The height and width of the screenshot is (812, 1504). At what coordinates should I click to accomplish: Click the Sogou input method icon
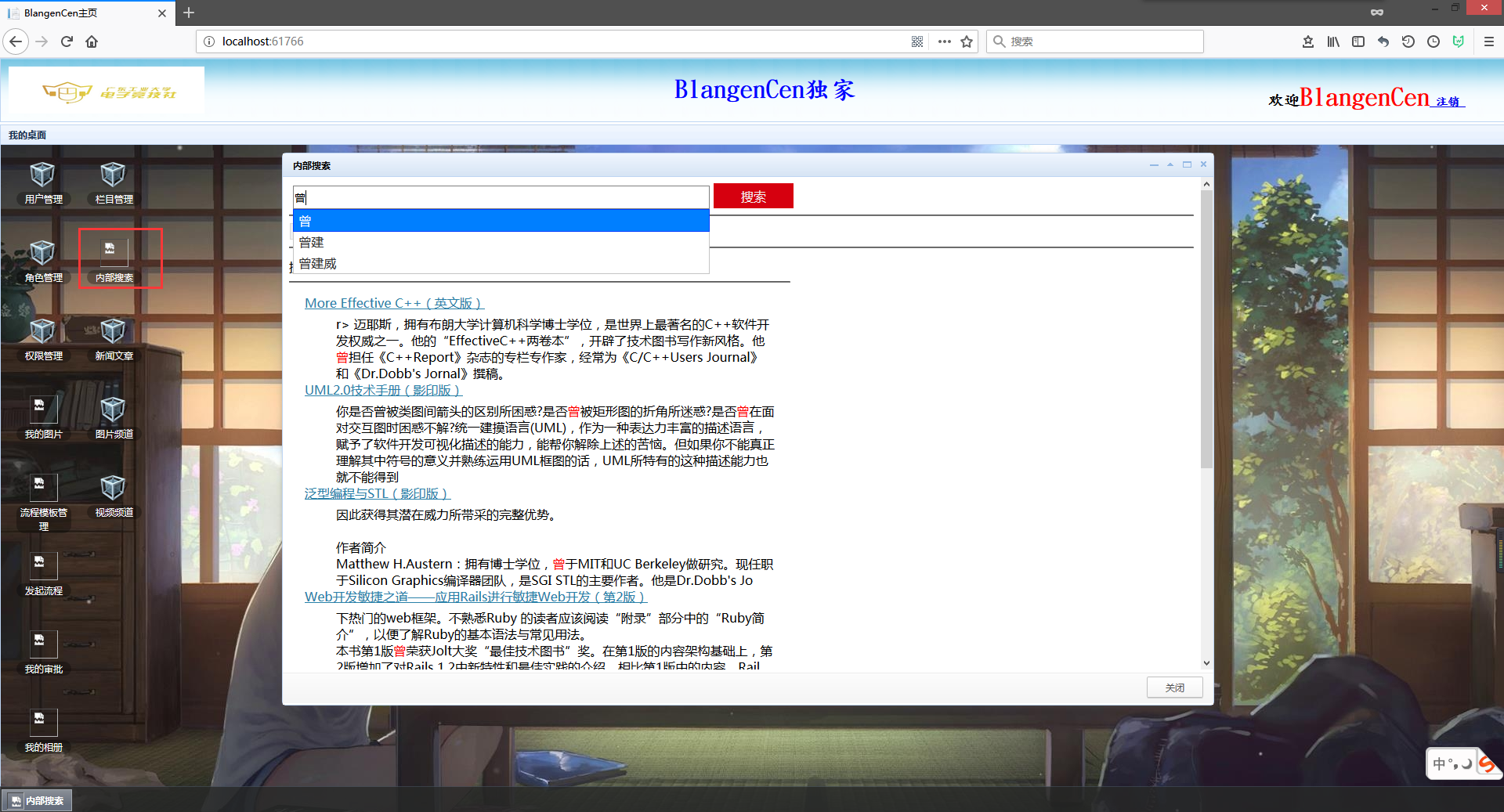tap(1486, 763)
